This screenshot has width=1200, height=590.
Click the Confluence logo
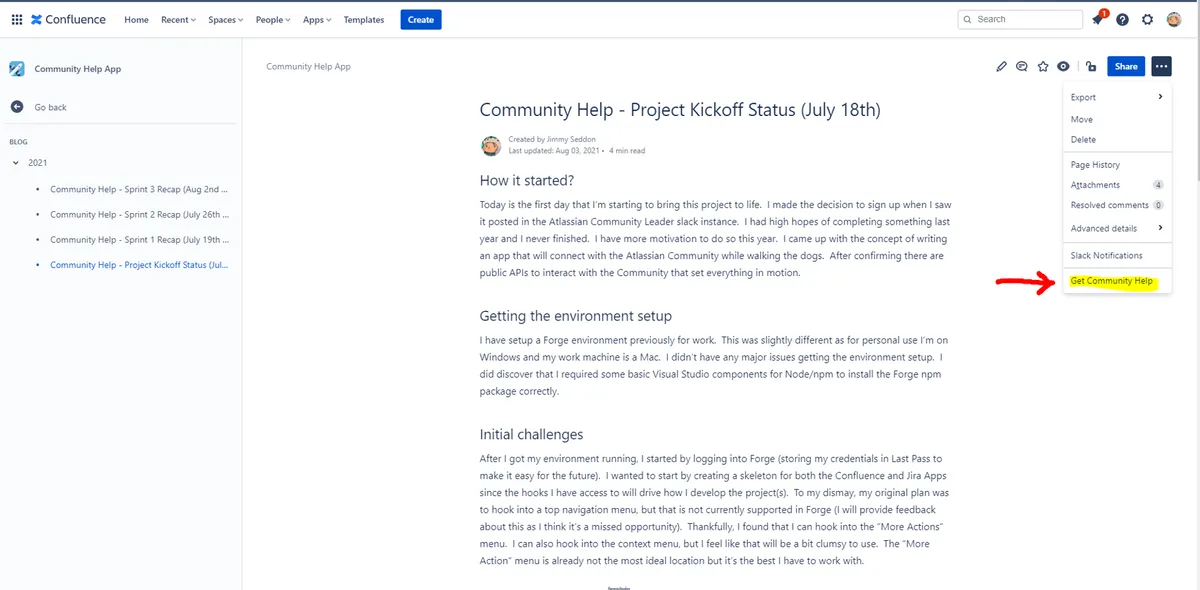coord(69,19)
